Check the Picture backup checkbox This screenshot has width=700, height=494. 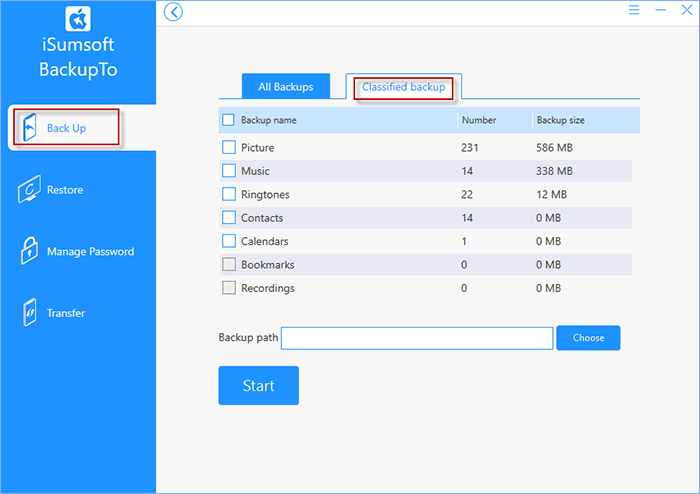pyautogui.click(x=229, y=148)
